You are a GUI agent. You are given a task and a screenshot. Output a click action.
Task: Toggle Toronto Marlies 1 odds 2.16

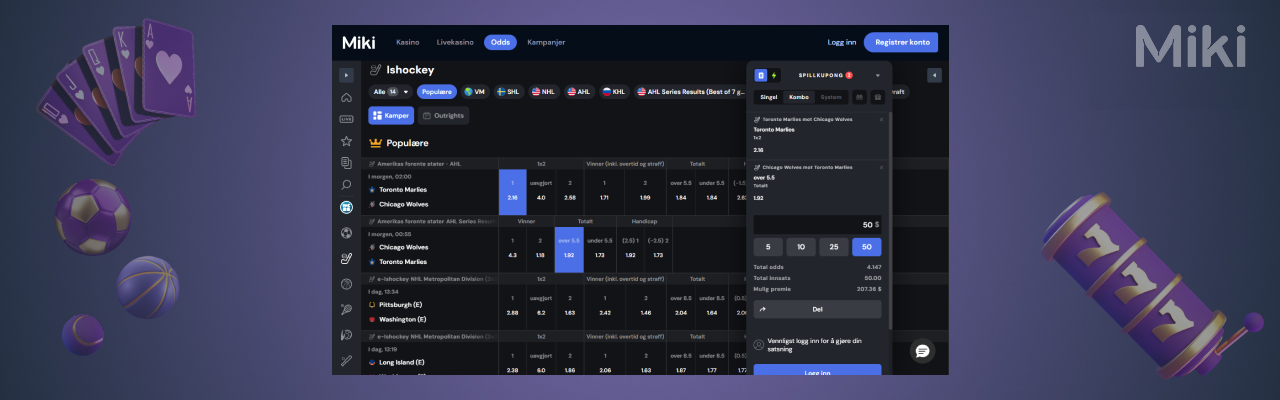coord(512,191)
